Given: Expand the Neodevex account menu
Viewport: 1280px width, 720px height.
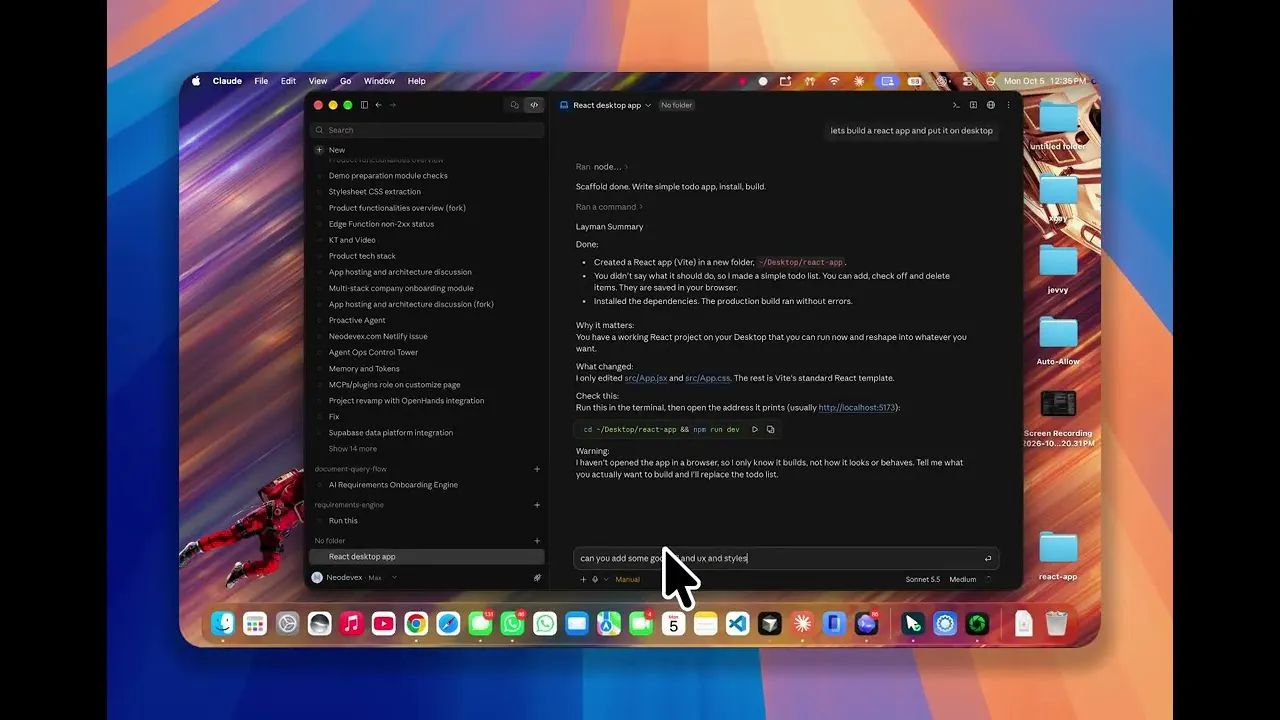Looking at the screenshot, I should pyautogui.click(x=355, y=577).
